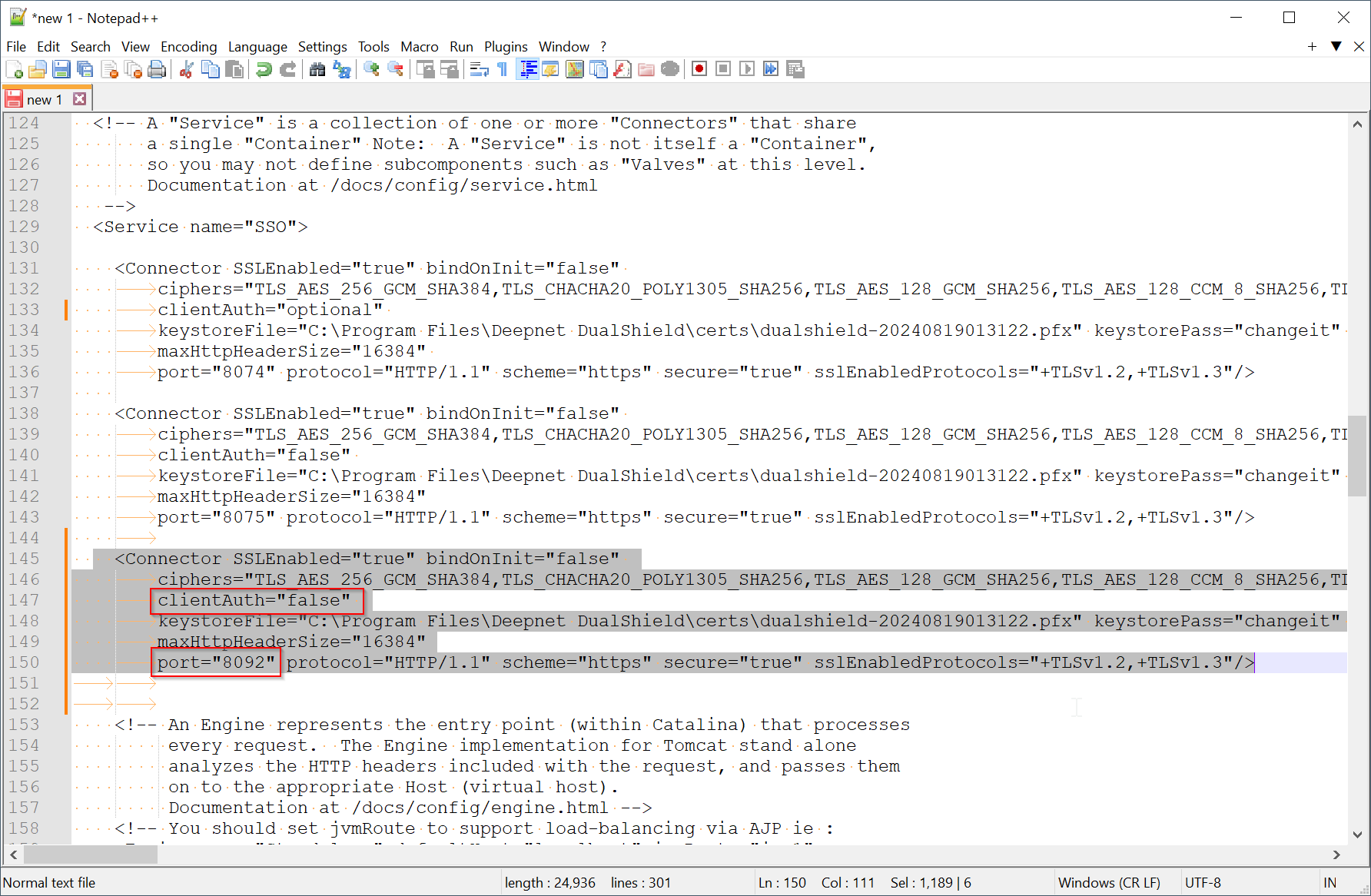Toggle Word wrap in the toolbar

479,70
